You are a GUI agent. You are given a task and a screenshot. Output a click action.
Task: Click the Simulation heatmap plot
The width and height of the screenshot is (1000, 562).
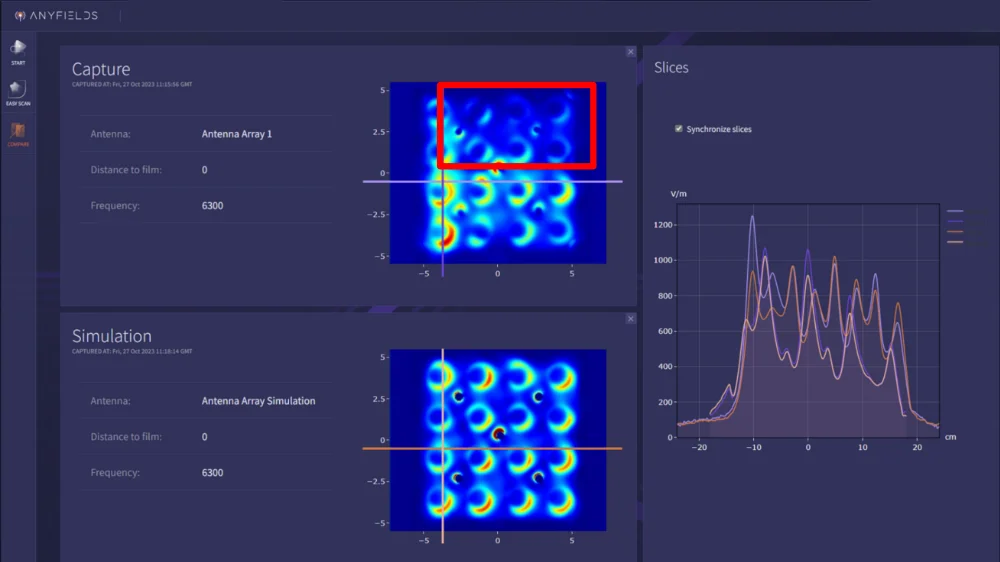pos(498,440)
